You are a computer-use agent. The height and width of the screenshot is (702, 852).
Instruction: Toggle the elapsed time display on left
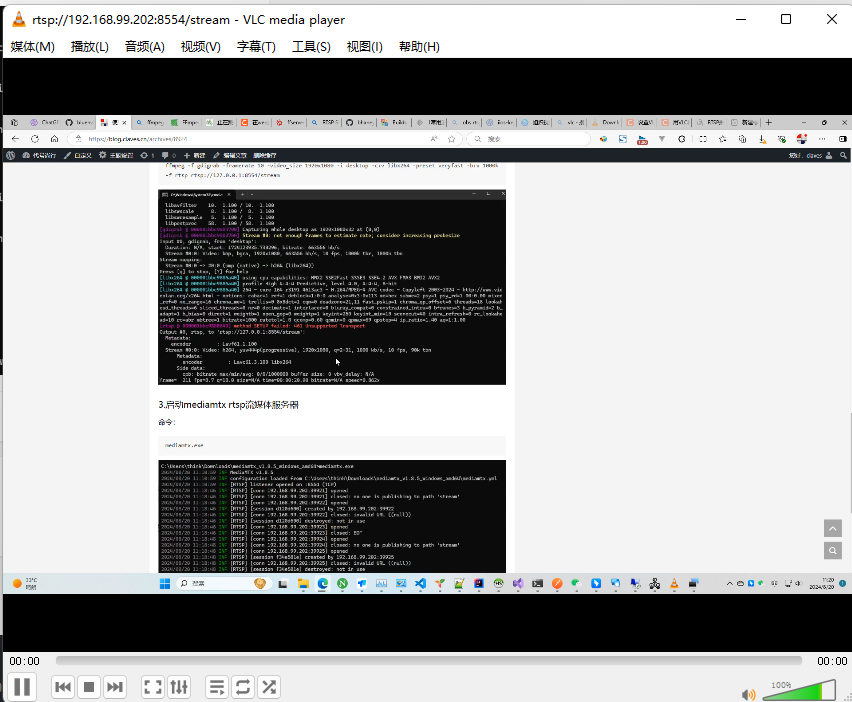tap(24, 661)
